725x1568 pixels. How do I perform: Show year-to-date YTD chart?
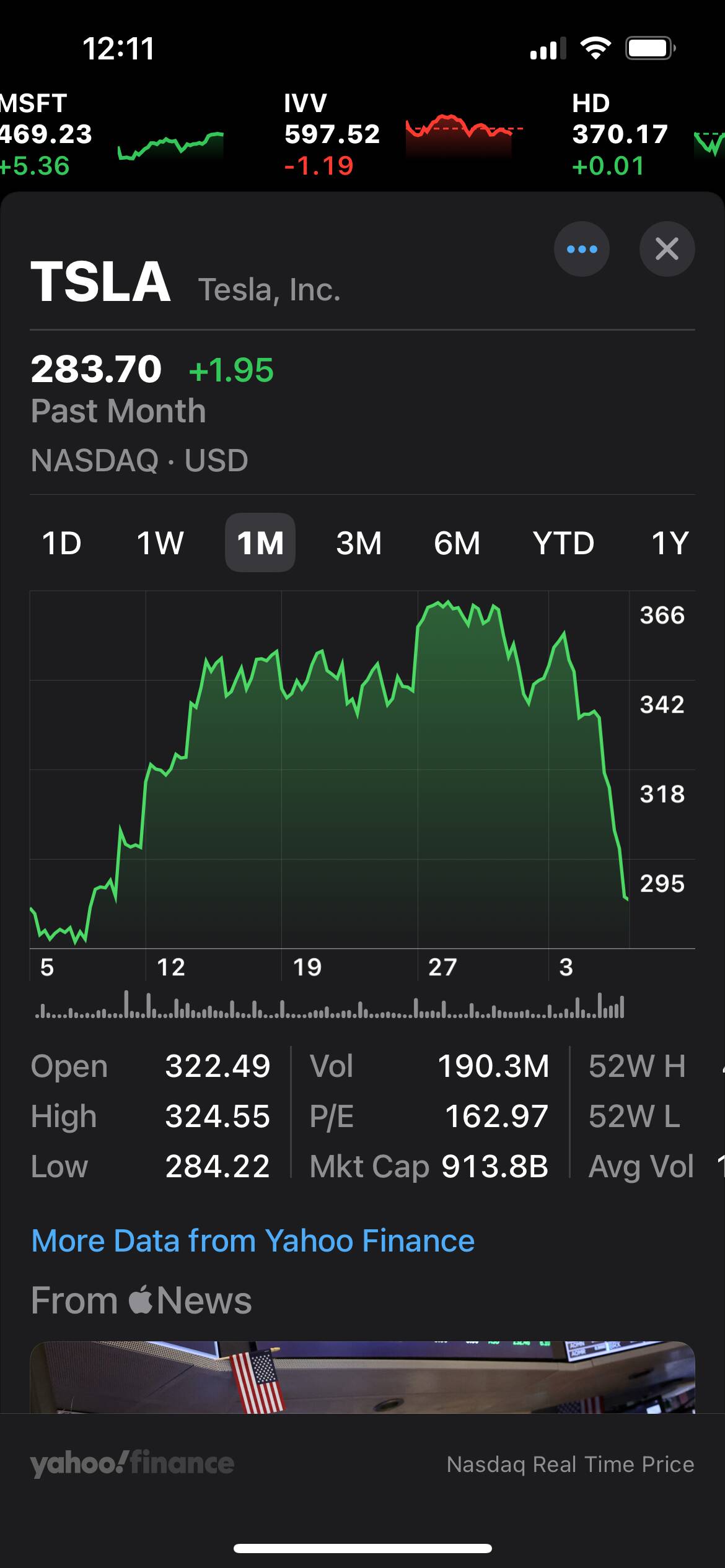(x=563, y=543)
